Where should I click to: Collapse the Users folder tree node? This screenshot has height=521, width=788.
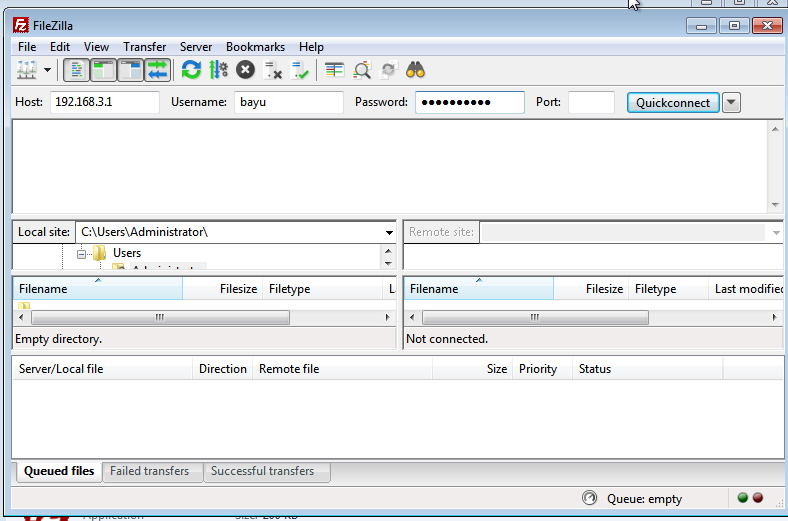(x=81, y=254)
